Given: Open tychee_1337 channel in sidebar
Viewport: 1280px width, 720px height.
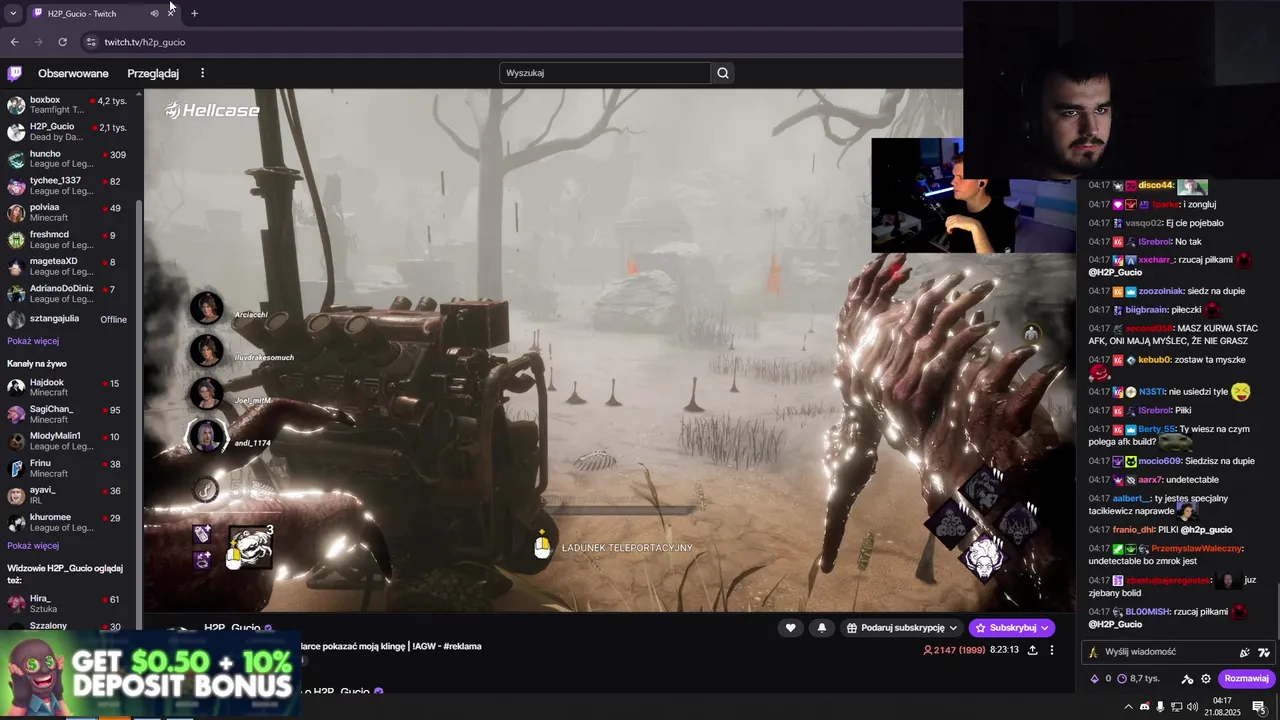Looking at the screenshot, I should click(68, 186).
